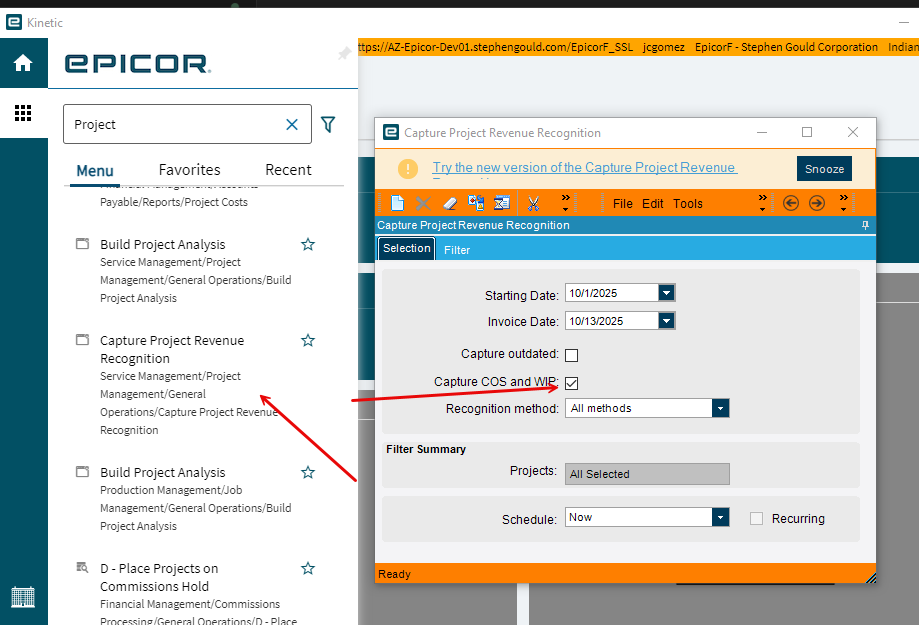Click the Epicor icon in dialog title bar
The width and height of the screenshot is (919, 625).
coord(391,133)
